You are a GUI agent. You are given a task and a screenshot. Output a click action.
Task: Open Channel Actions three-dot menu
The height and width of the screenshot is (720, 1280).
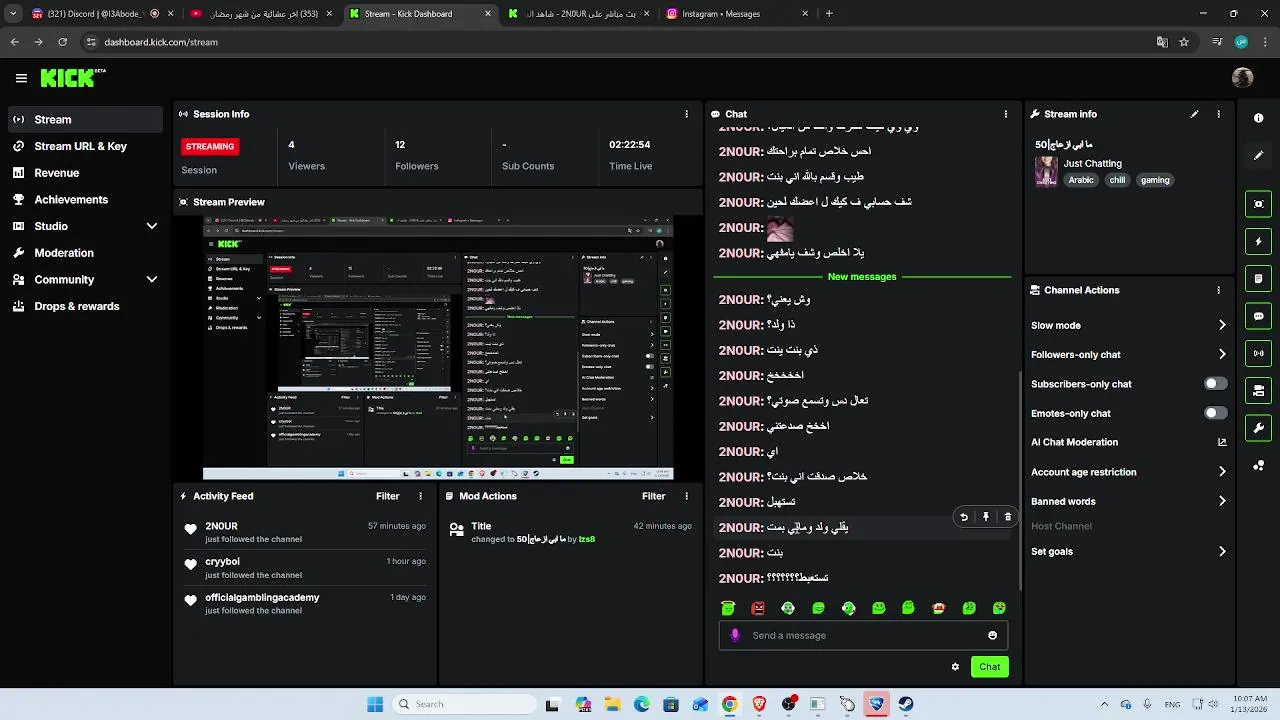tap(1218, 290)
